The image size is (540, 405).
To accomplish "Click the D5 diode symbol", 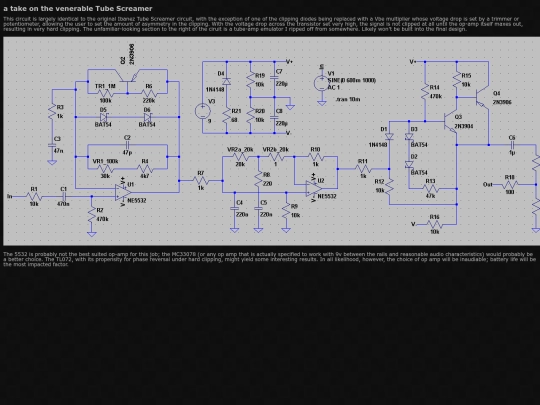I will 104,117.
